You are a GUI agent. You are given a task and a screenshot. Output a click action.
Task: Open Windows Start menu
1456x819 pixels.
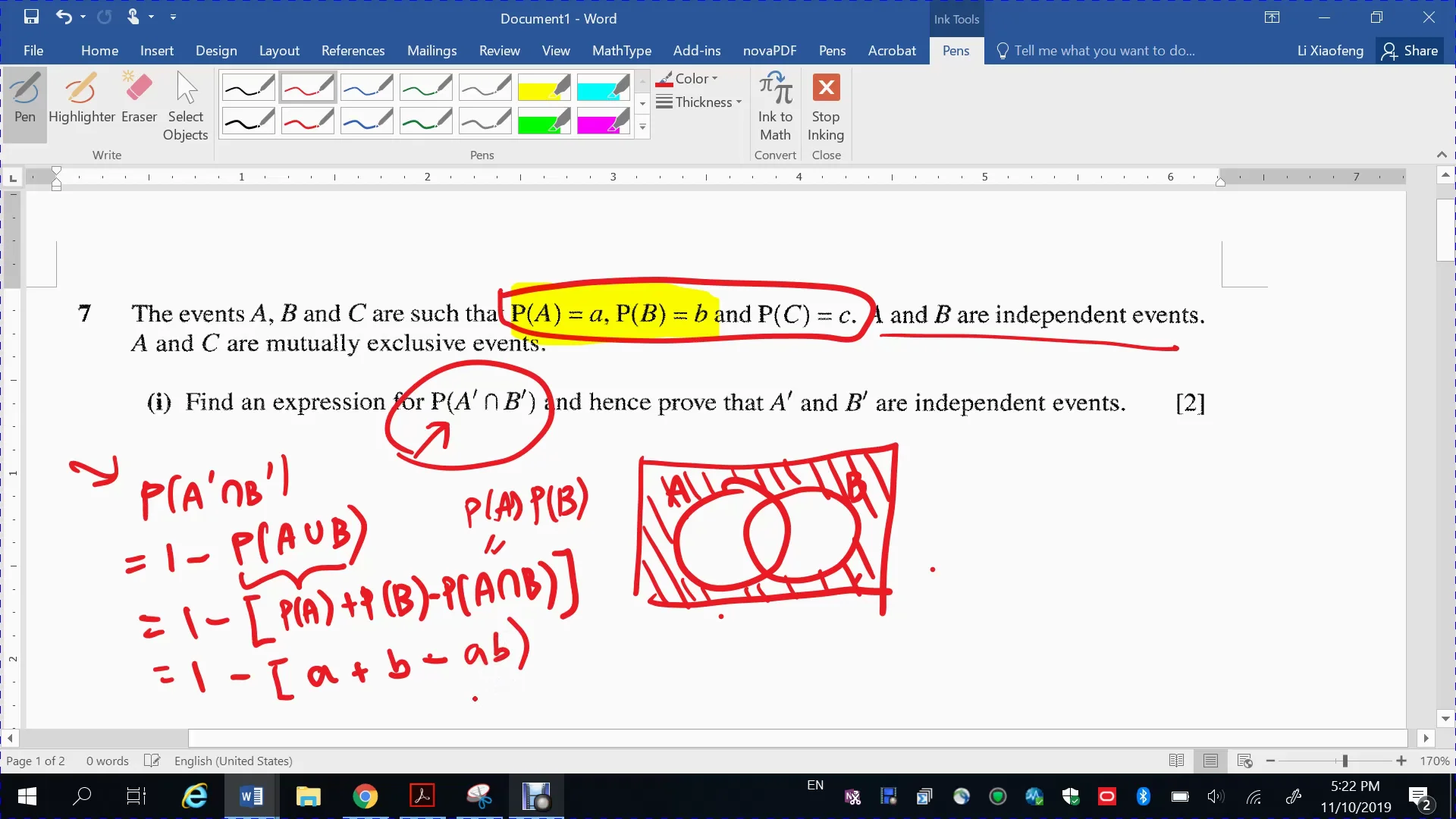27,796
